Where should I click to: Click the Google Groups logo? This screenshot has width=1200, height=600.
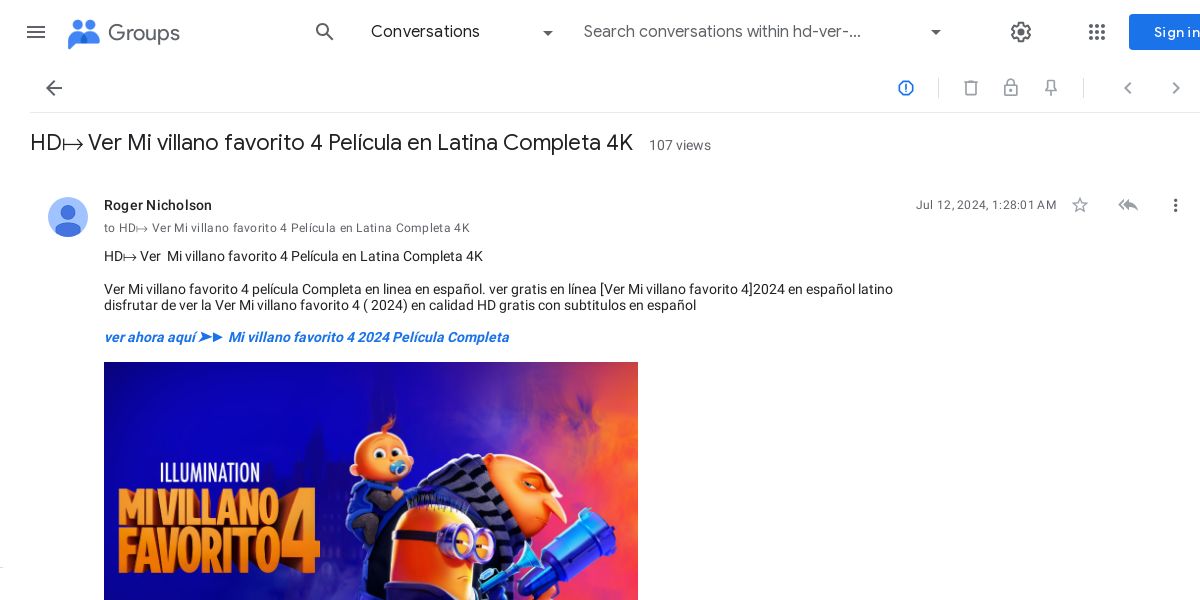pyautogui.click(x=123, y=33)
